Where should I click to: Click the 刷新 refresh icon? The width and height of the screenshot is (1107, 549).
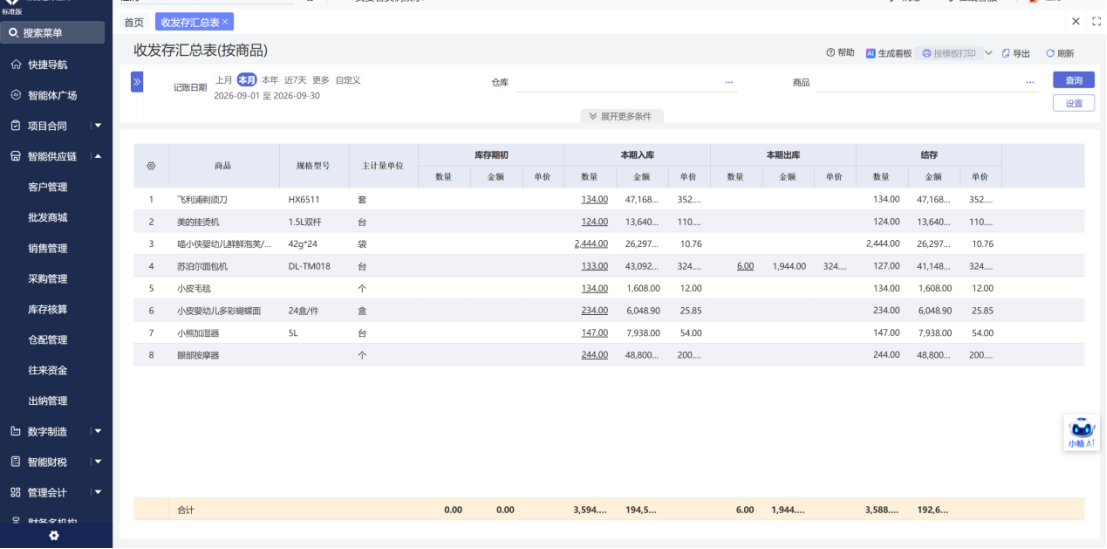pos(1050,53)
